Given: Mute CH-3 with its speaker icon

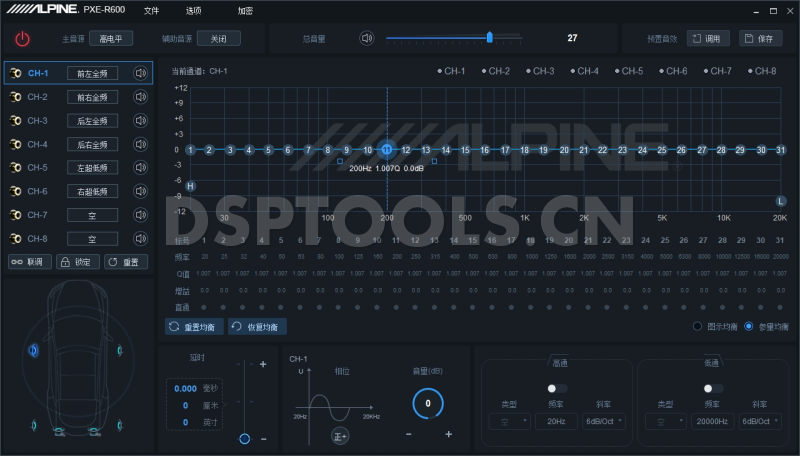Looking at the screenshot, I should point(140,120).
